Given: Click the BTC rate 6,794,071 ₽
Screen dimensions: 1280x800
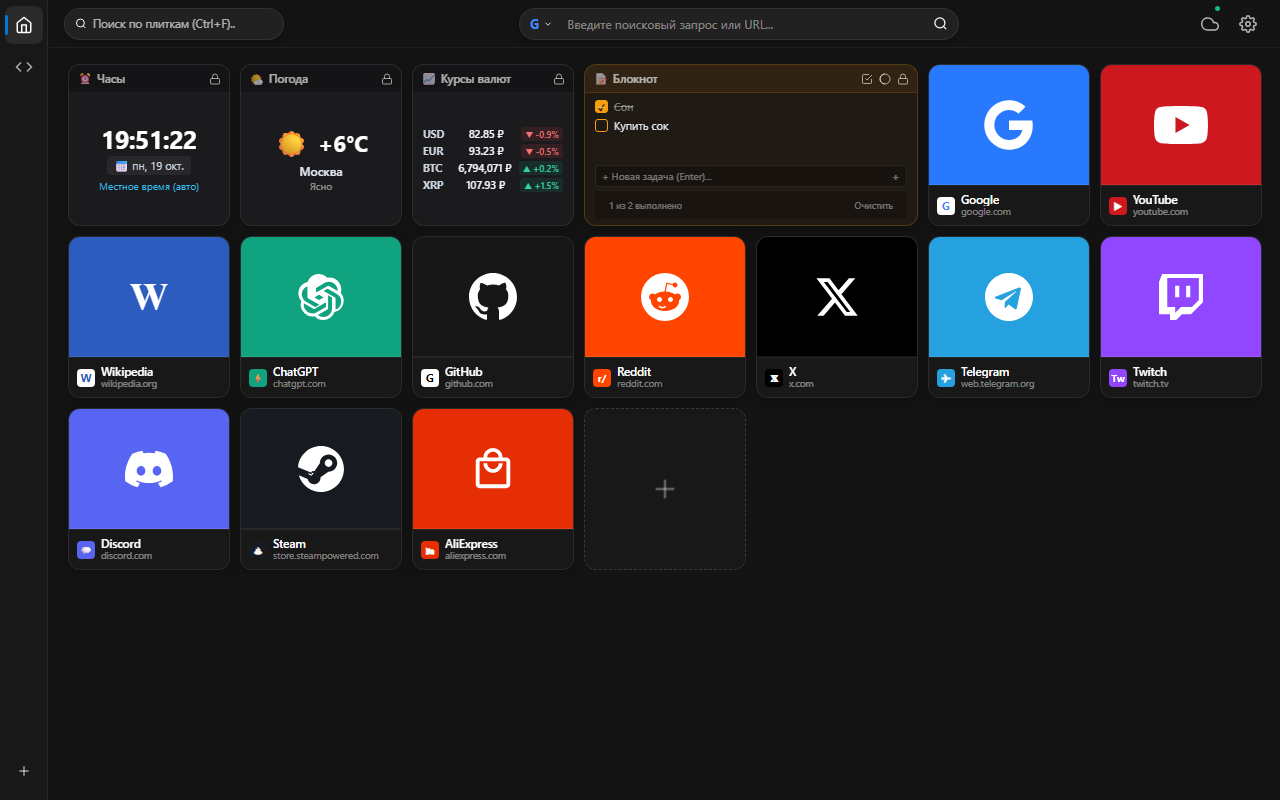Looking at the screenshot, I should [x=484, y=168].
